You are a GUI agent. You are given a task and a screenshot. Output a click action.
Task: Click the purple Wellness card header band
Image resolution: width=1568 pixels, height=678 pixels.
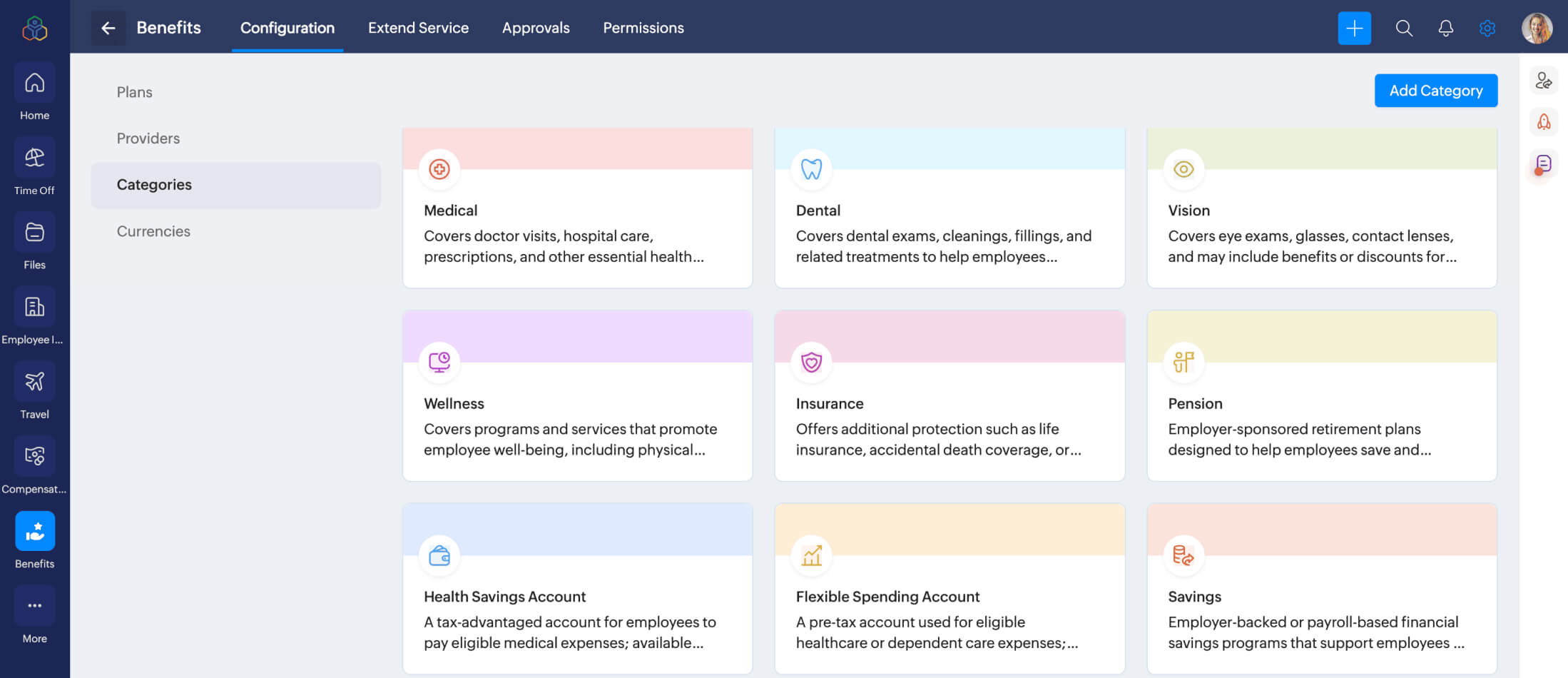(577, 336)
